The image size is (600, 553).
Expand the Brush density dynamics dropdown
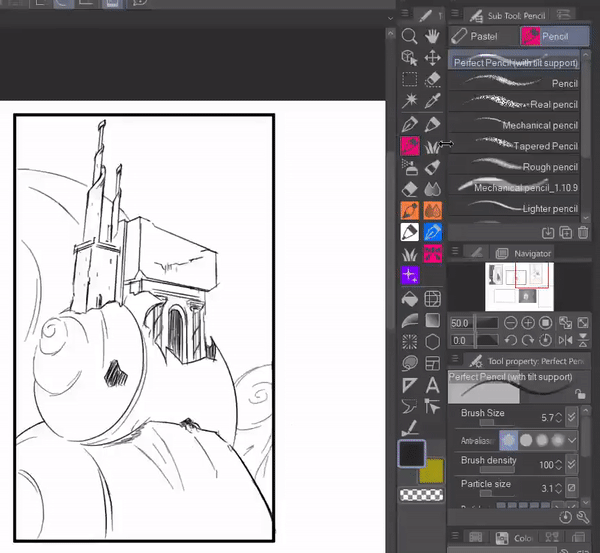(x=571, y=464)
